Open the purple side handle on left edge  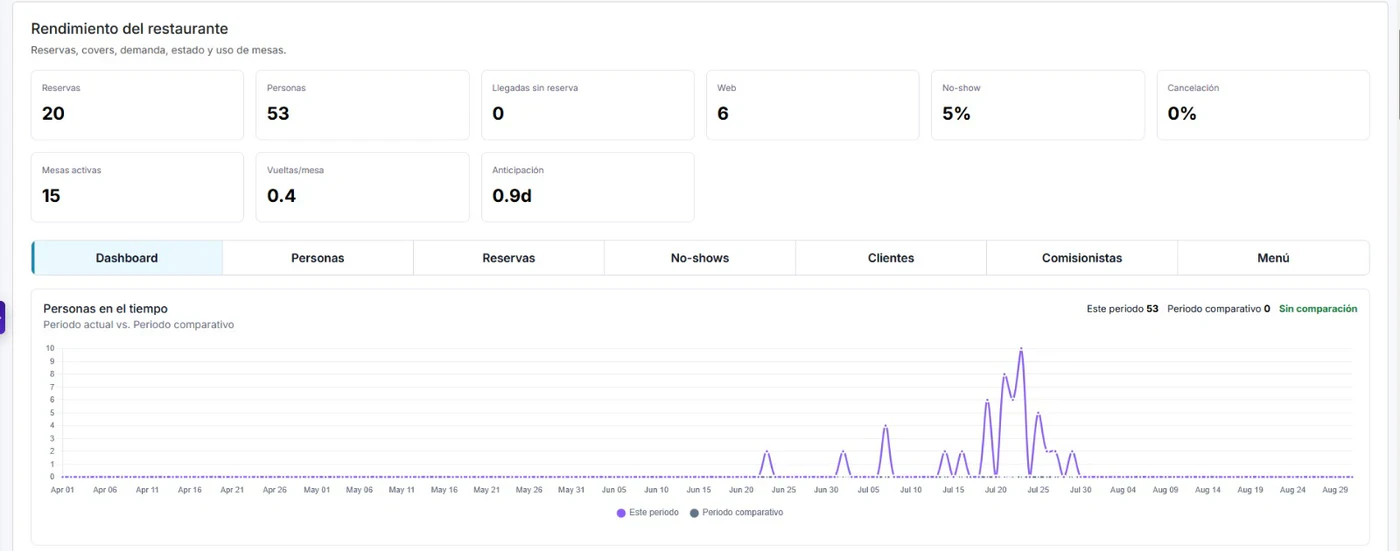[3, 318]
